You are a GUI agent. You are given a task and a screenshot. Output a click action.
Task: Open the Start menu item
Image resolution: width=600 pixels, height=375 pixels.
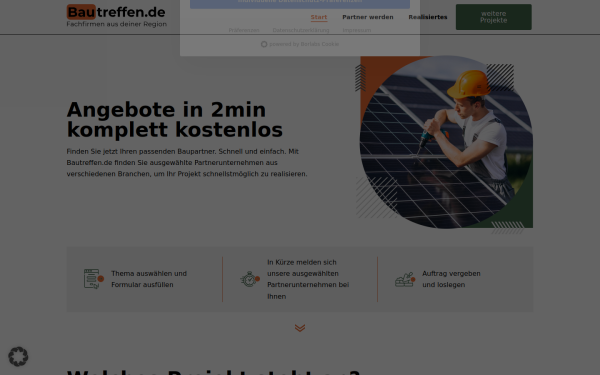click(319, 17)
